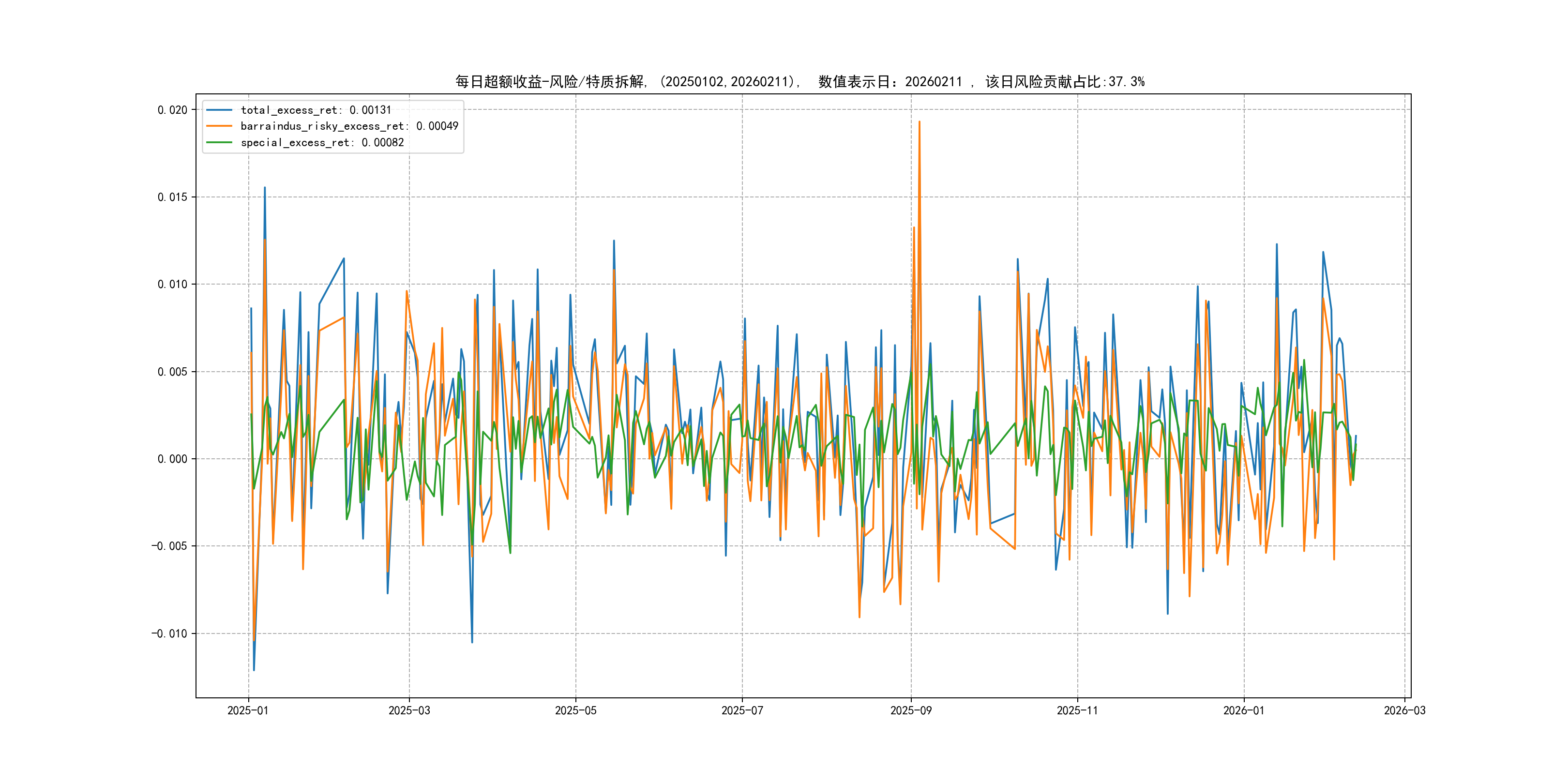Click the 0.015 y-axis tick label
Screen dimensions: 1568x784
coord(172,197)
